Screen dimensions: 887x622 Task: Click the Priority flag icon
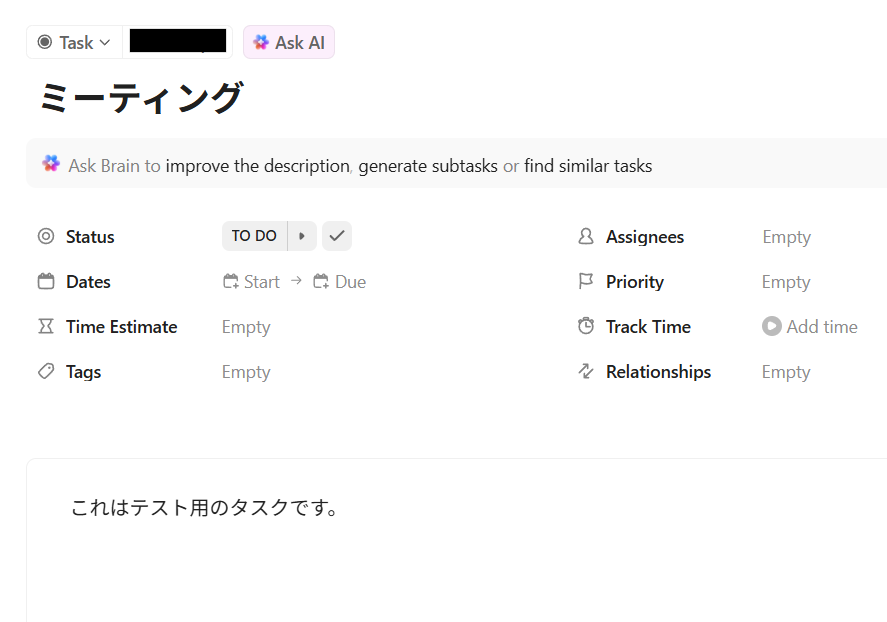tap(586, 282)
